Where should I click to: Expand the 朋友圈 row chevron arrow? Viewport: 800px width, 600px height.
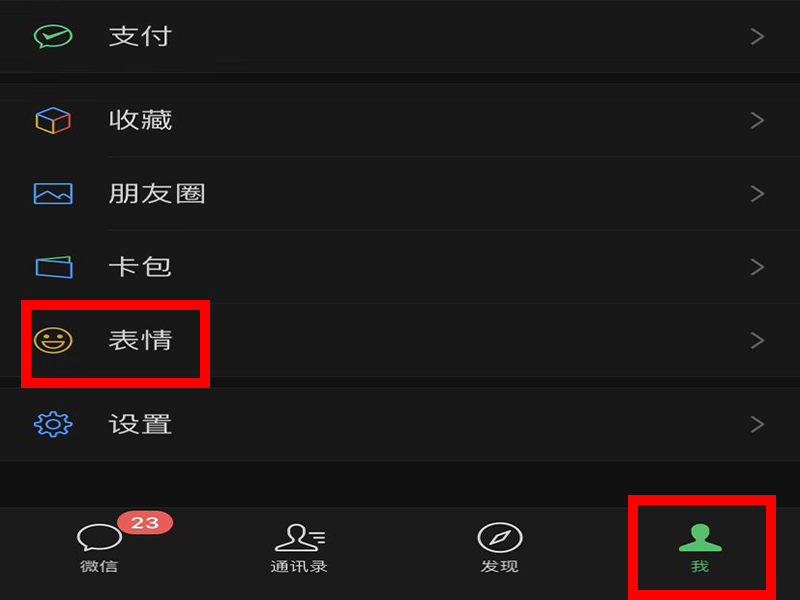[x=758, y=194]
